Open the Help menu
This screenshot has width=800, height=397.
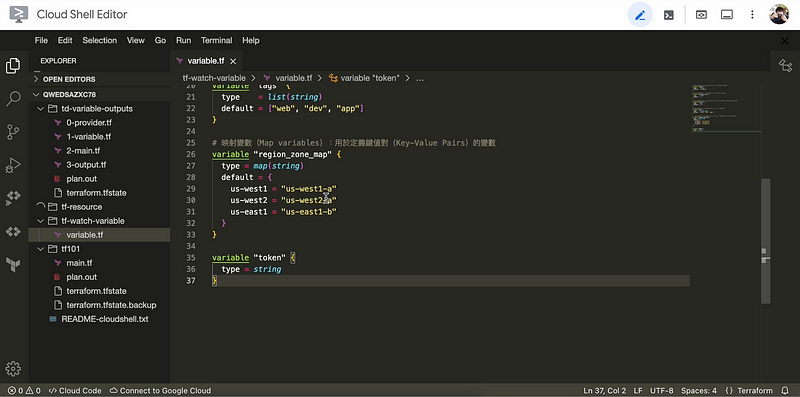(251, 40)
